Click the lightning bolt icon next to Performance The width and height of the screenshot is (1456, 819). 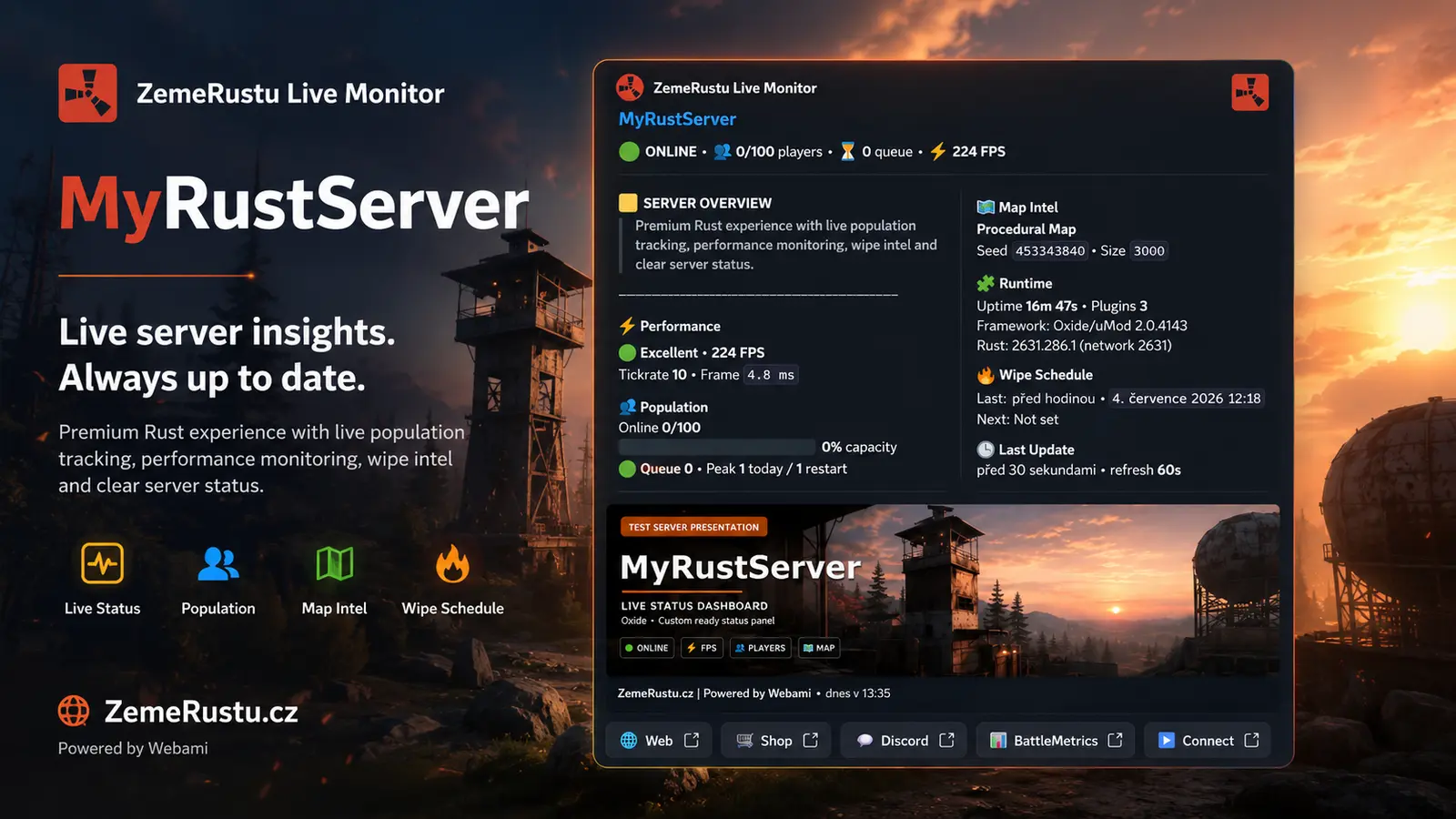tap(627, 326)
